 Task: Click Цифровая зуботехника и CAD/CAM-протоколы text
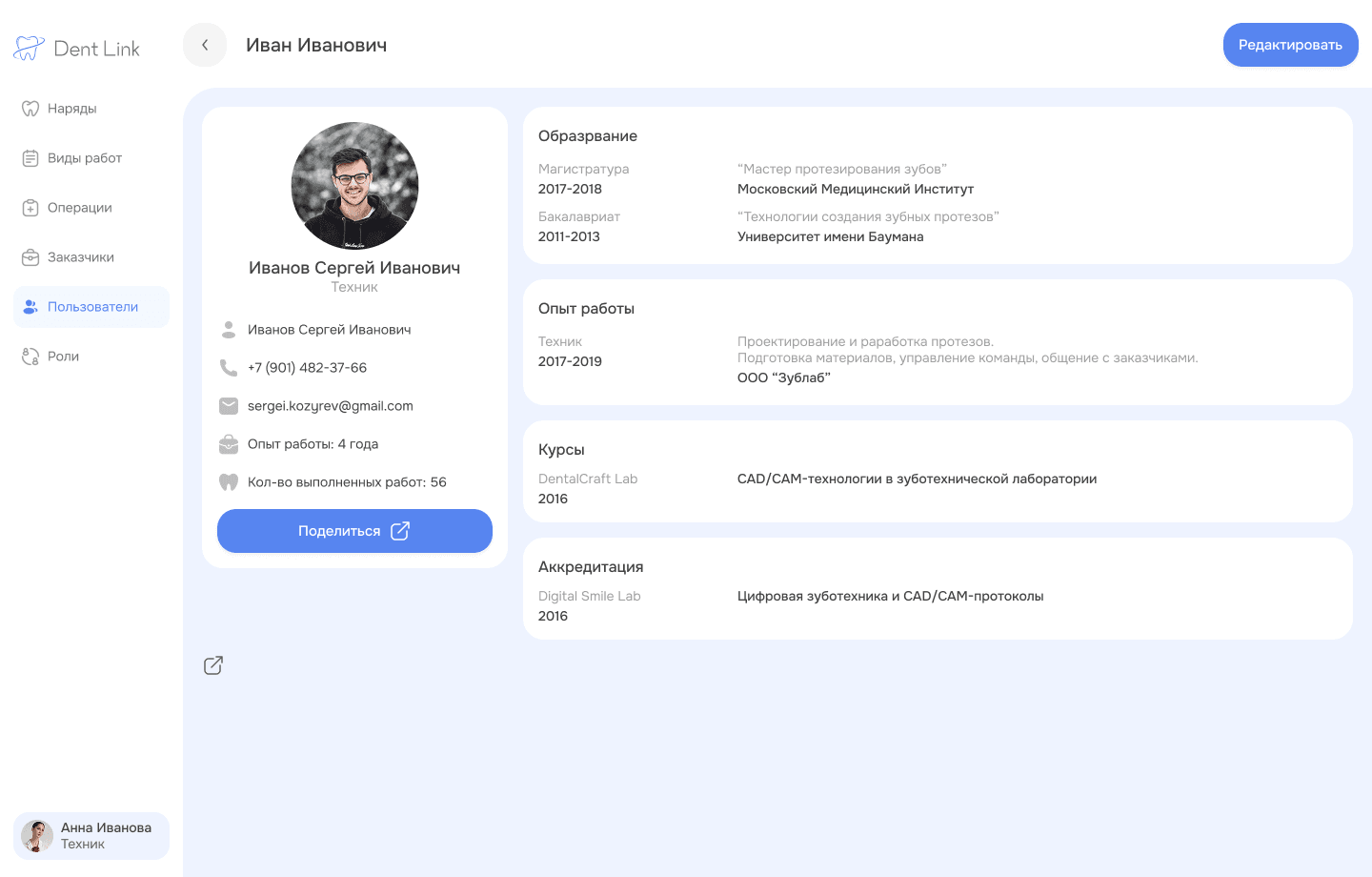(890, 596)
